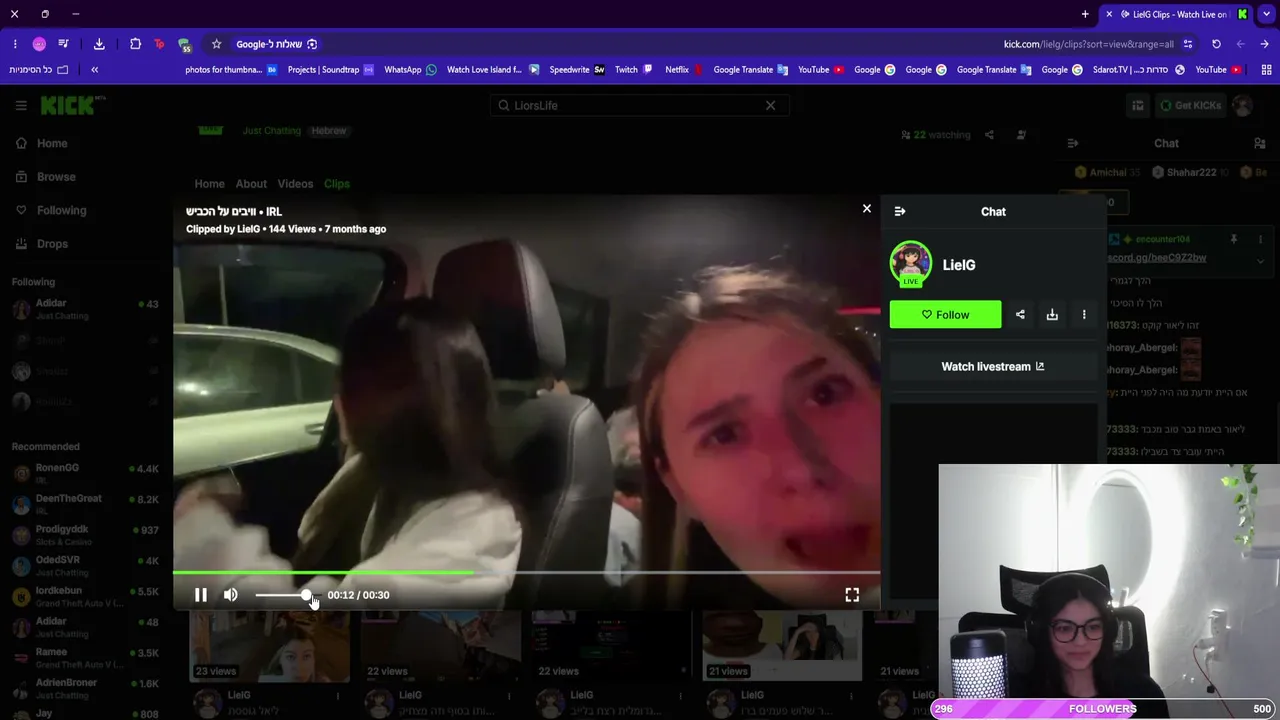Screen dimensions: 1280x720
Task: Open lordkebun recommended channel
Action: coord(85,597)
